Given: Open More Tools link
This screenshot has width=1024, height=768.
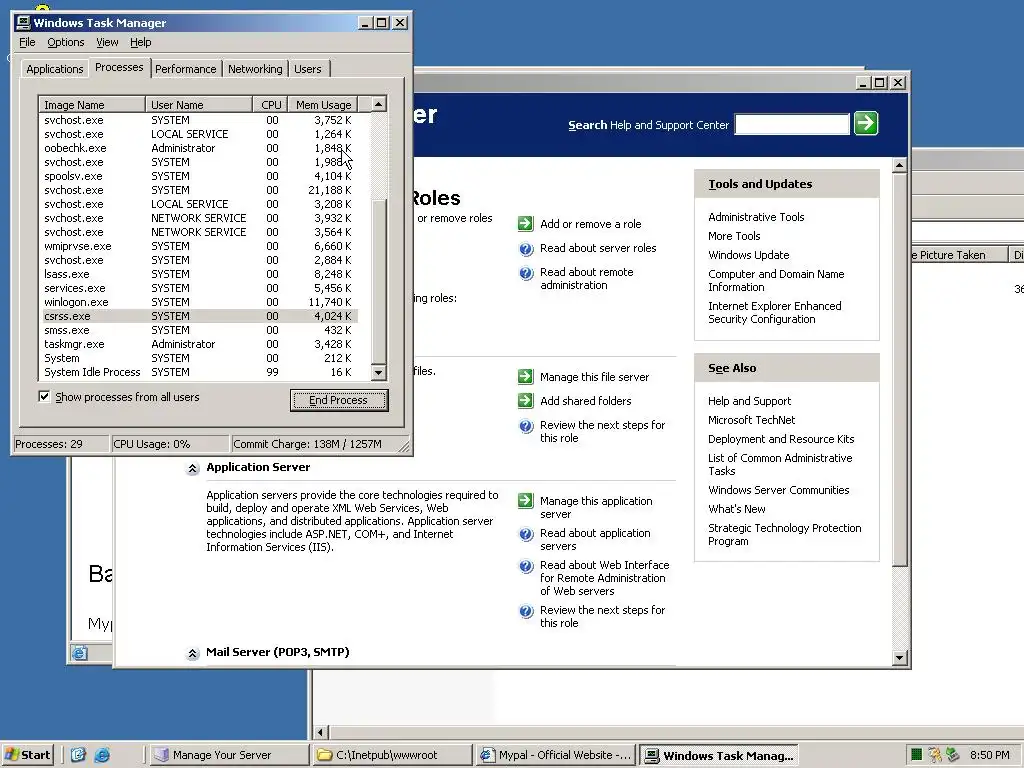Looking at the screenshot, I should [x=734, y=236].
